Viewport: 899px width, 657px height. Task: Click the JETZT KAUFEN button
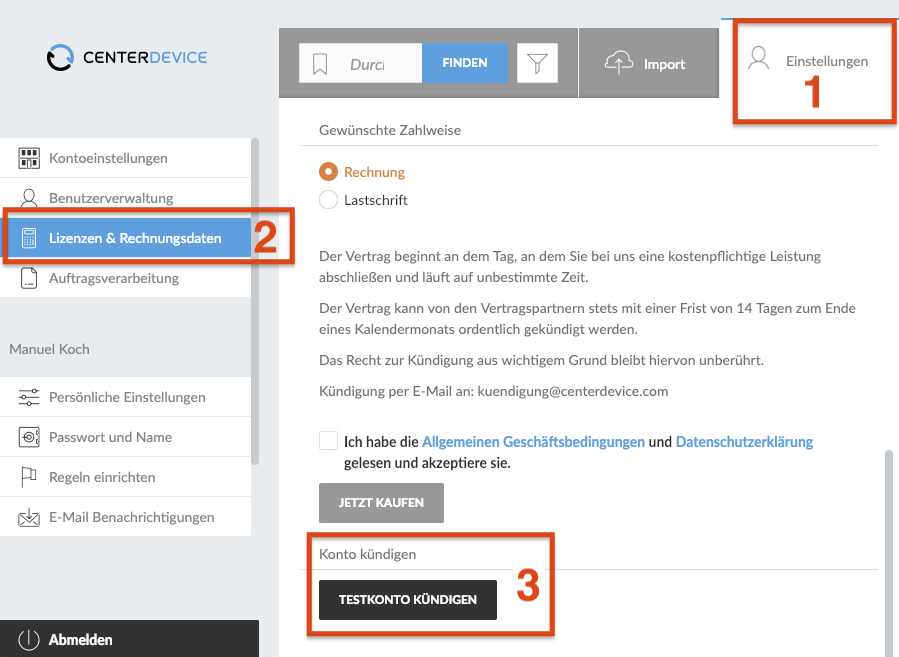[381, 503]
